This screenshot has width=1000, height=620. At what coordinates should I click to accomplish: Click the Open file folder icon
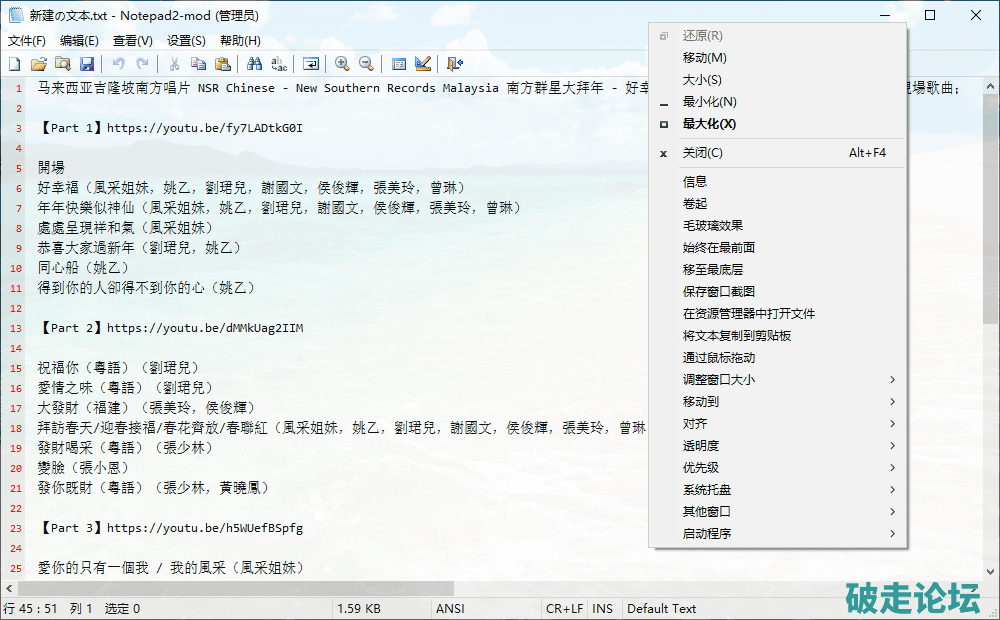(38, 64)
